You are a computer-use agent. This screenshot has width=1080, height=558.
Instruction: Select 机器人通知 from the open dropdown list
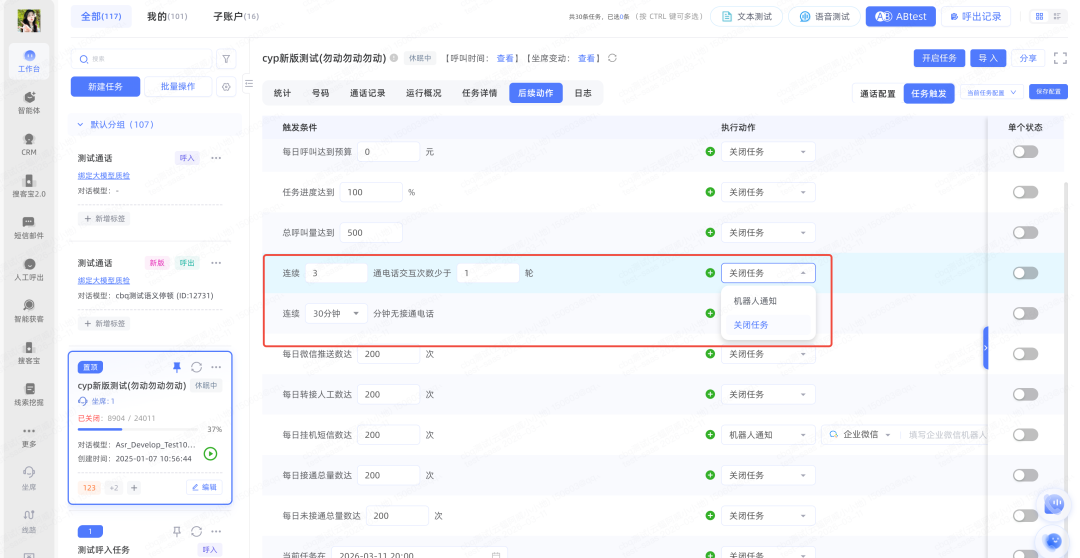coord(755,300)
